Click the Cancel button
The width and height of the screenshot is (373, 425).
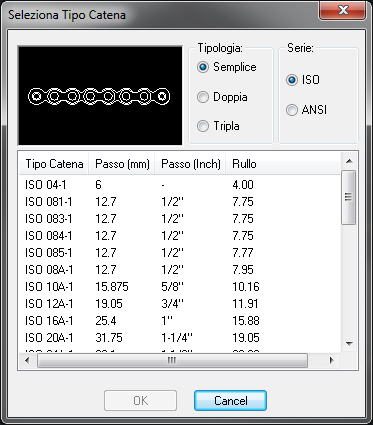pos(230,400)
